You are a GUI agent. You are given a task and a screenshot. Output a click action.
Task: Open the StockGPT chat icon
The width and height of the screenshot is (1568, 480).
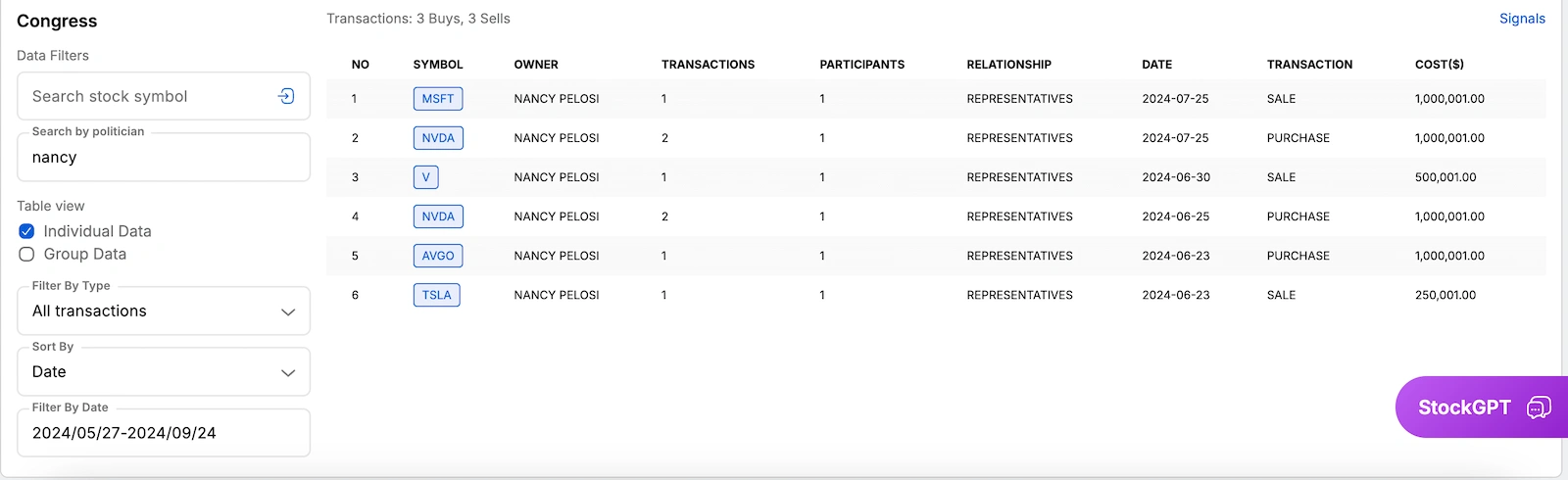click(1539, 408)
